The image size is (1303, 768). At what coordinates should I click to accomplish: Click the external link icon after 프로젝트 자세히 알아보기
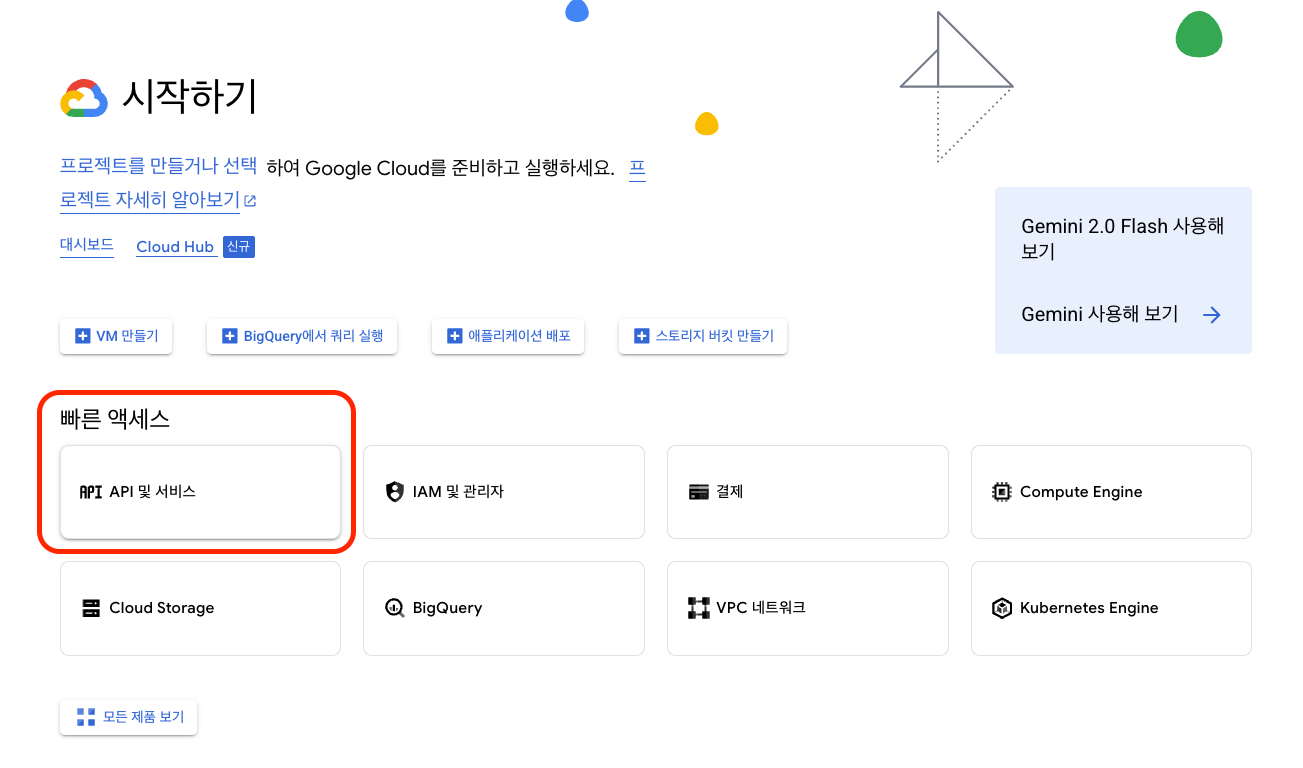point(250,200)
